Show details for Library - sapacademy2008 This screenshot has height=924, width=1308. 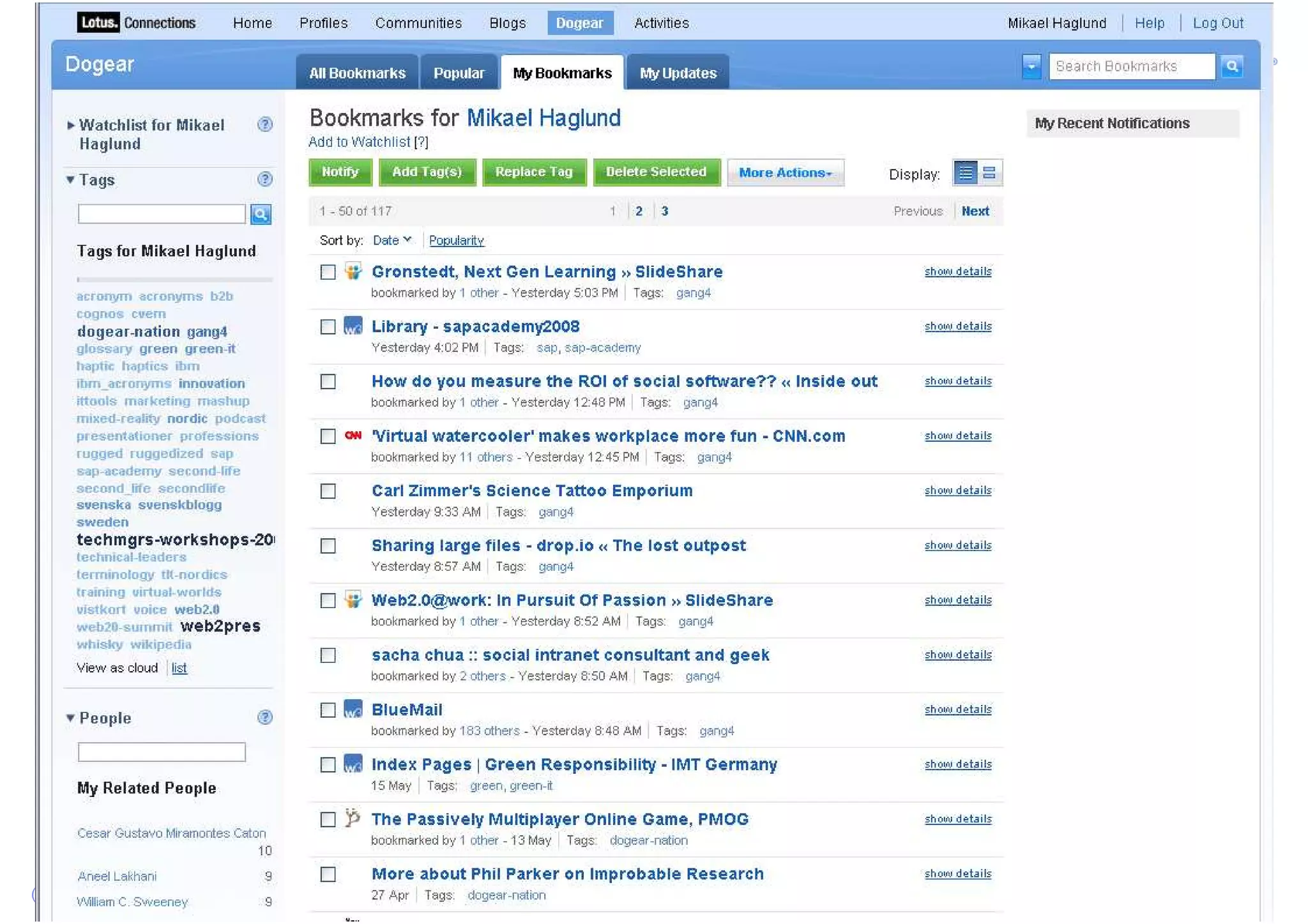[x=957, y=326]
